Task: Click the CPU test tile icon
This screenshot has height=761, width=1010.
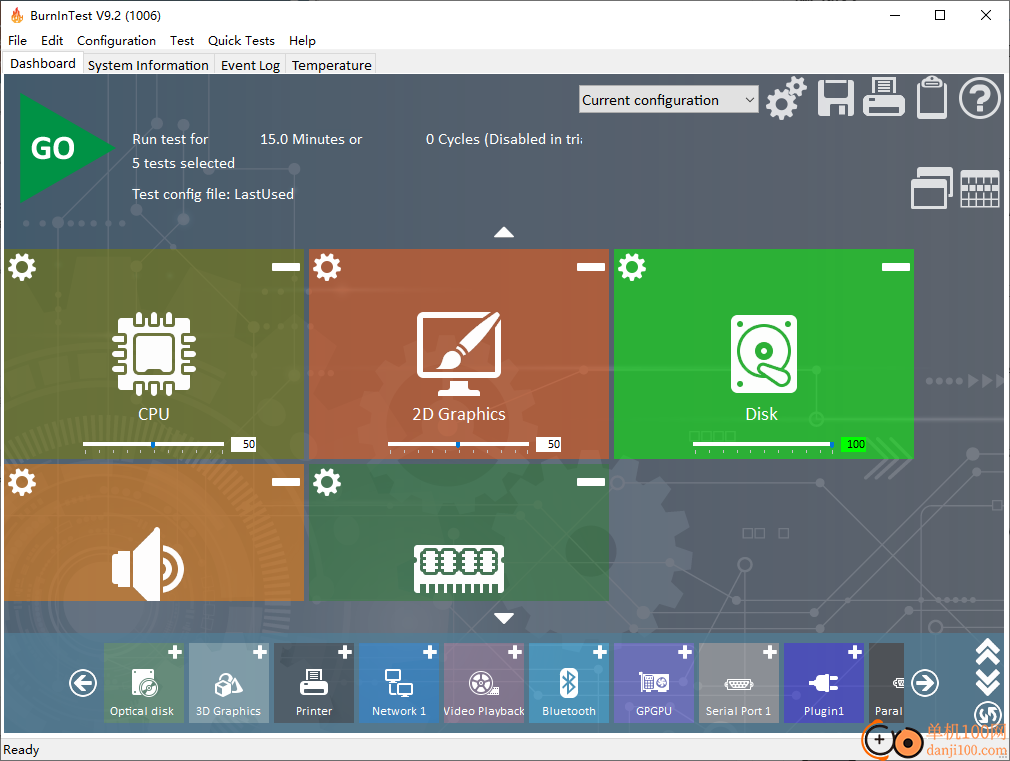Action: (x=153, y=353)
